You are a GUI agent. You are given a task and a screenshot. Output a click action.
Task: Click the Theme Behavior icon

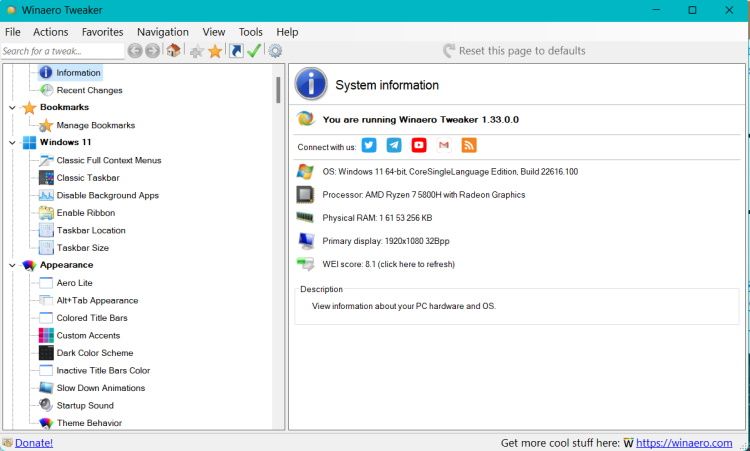pyautogui.click(x=46, y=423)
